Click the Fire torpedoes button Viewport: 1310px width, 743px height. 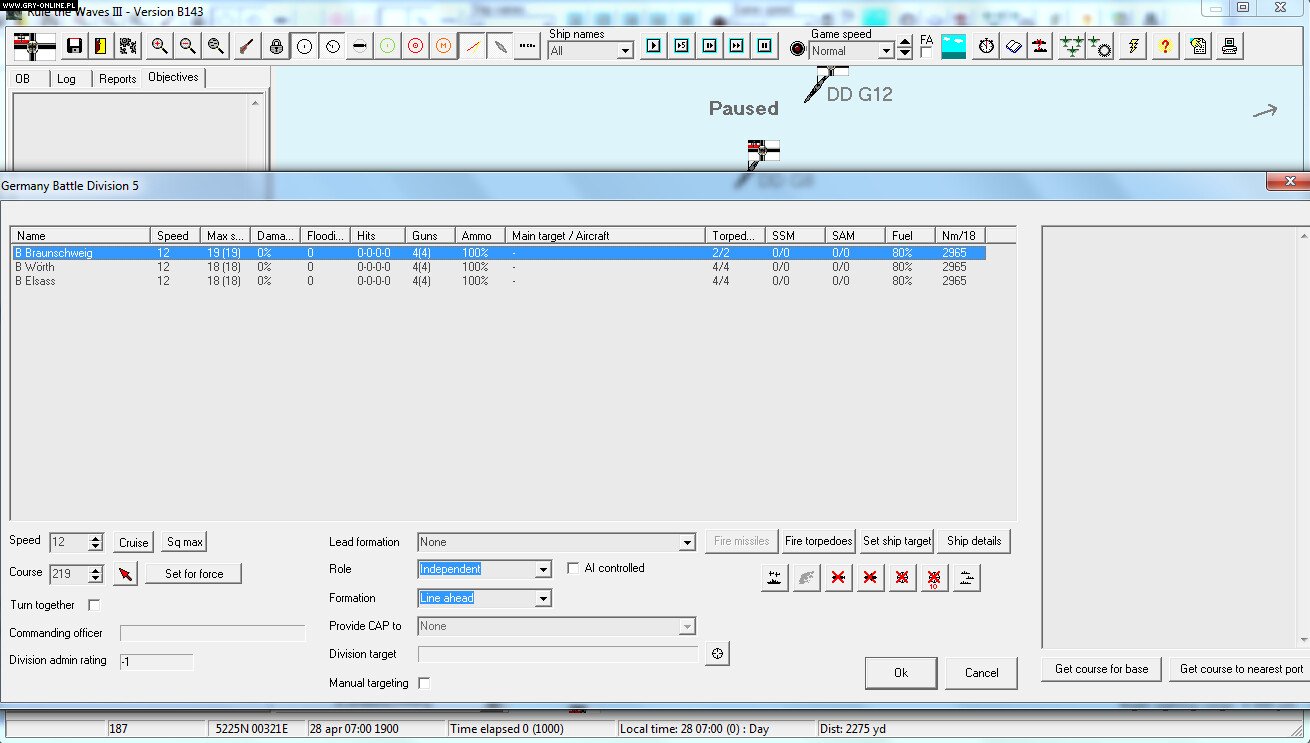(818, 540)
